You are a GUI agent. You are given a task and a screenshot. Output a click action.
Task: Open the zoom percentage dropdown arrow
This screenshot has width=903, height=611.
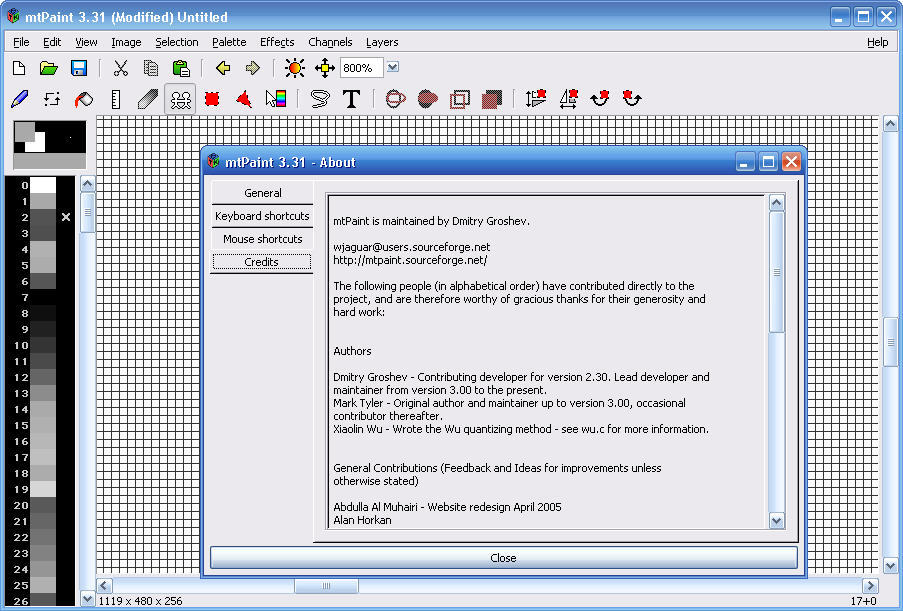tap(393, 67)
